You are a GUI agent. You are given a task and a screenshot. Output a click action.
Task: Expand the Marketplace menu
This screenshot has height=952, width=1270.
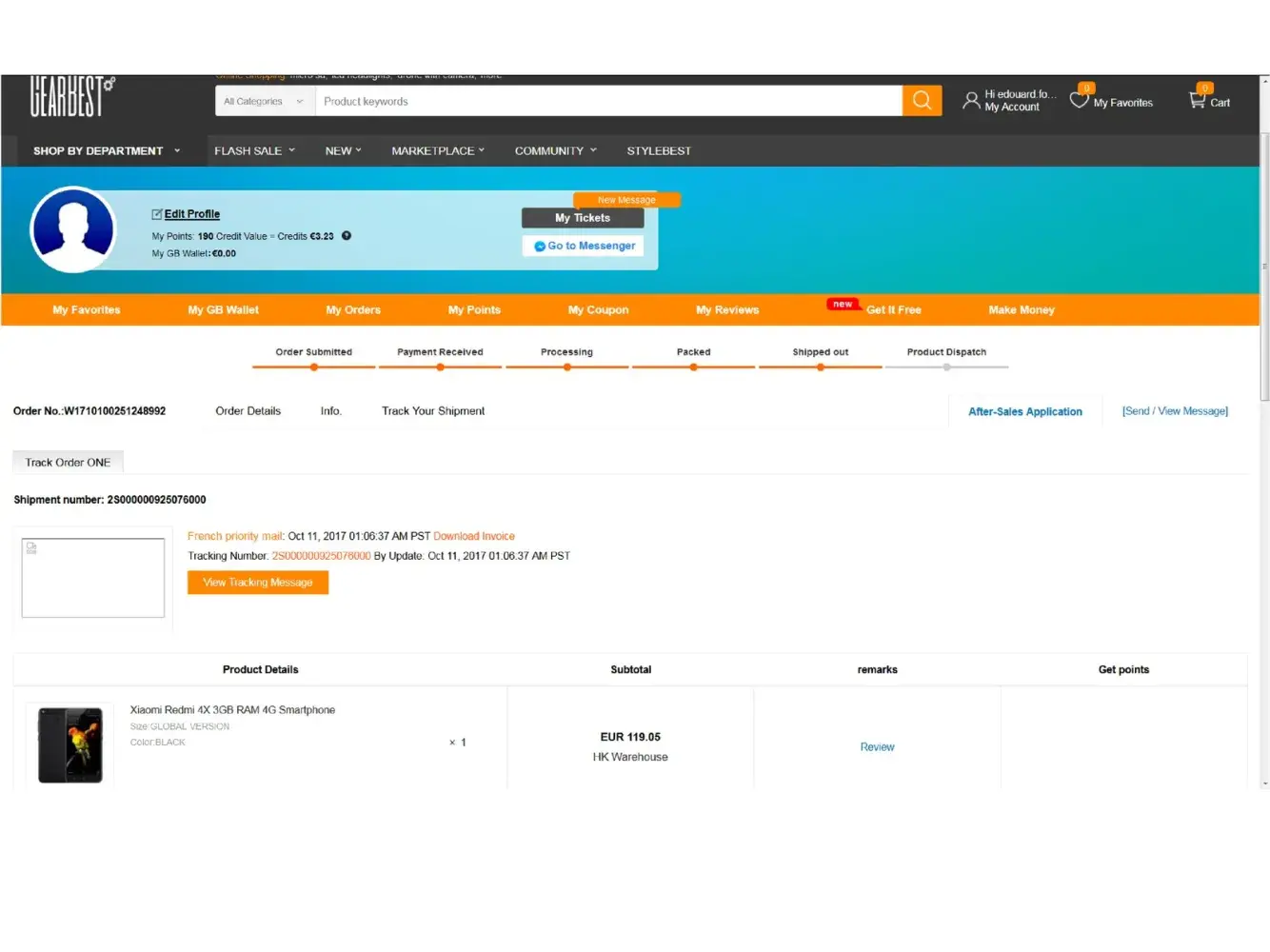click(439, 151)
